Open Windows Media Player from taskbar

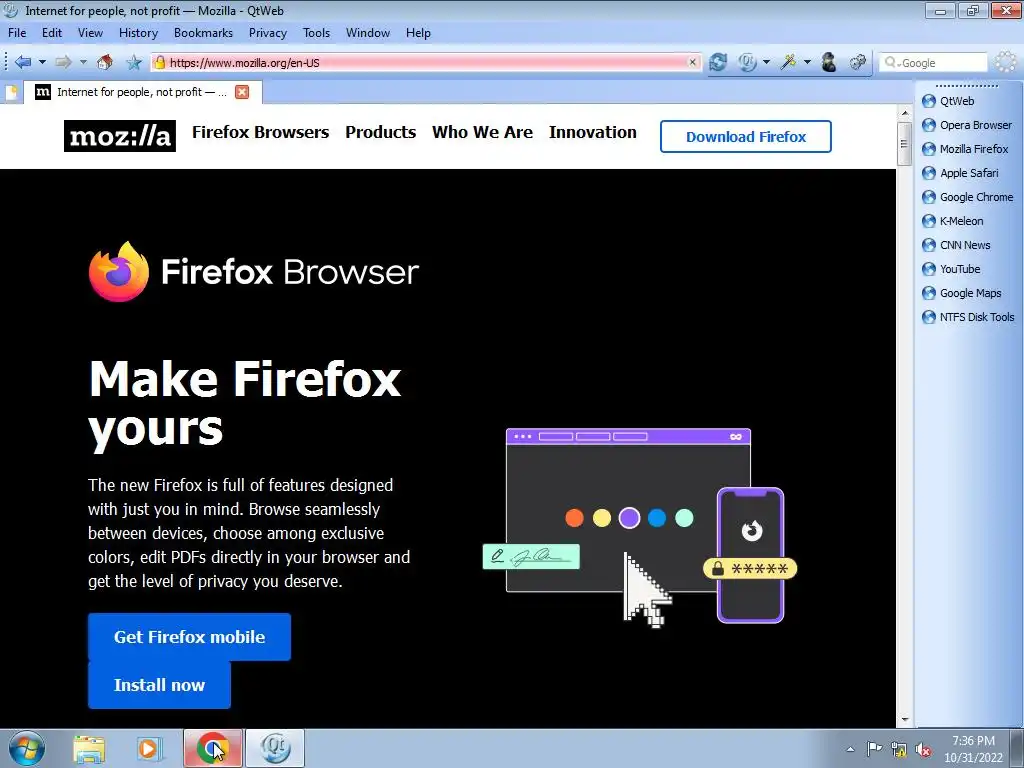[150, 748]
